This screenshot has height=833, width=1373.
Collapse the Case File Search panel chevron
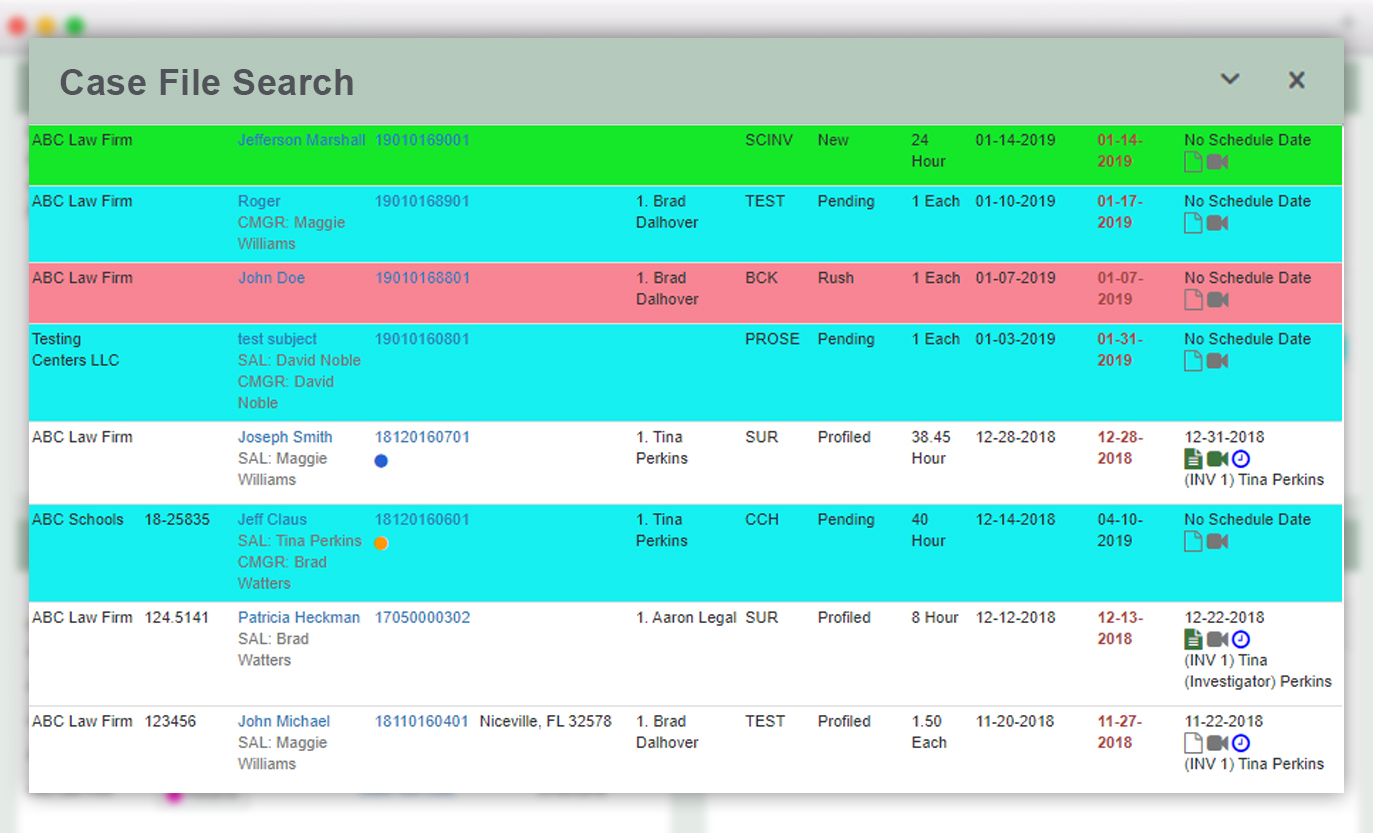point(1230,79)
